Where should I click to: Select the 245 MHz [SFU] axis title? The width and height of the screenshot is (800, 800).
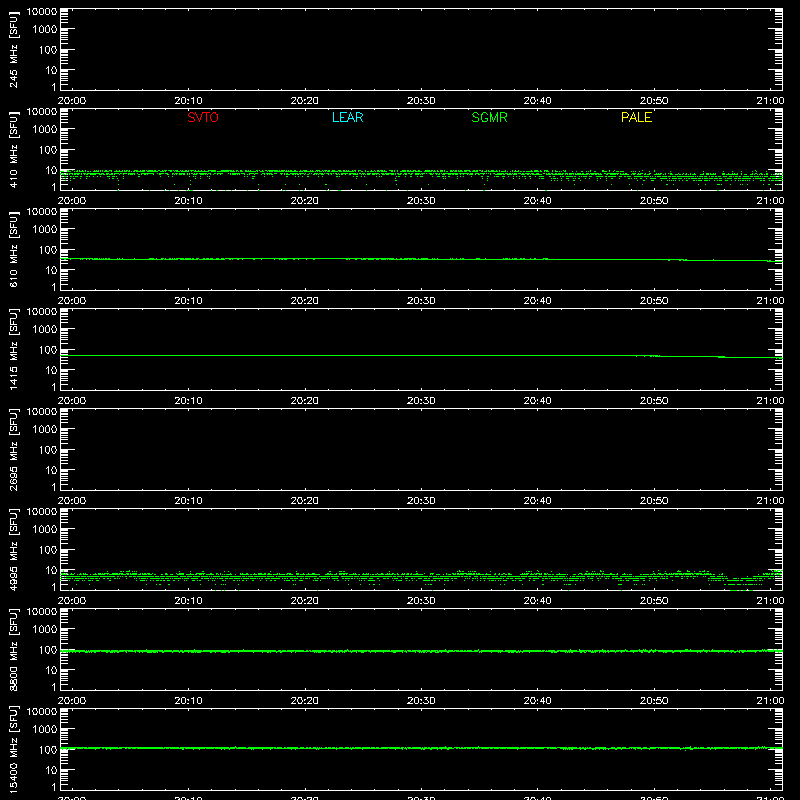[13, 50]
